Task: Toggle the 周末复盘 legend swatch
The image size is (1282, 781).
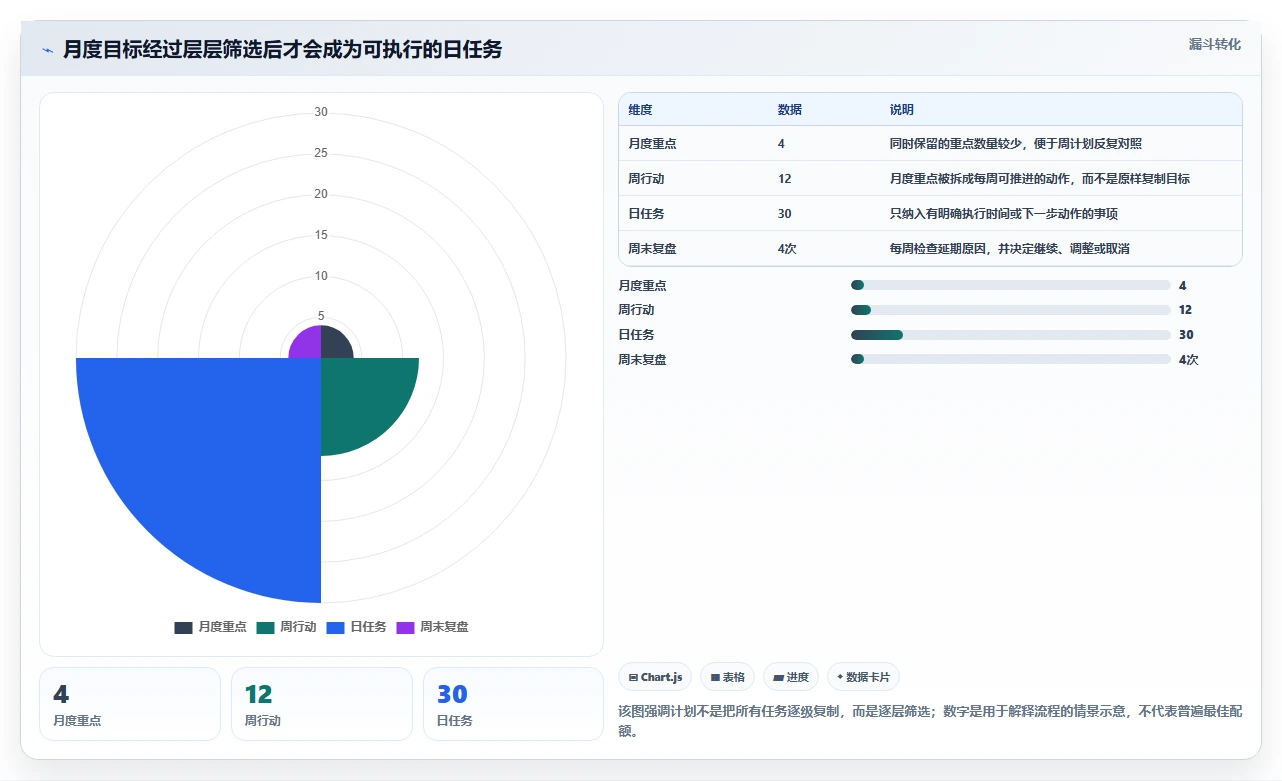Action: pyautogui.click(x=405, y=627)
